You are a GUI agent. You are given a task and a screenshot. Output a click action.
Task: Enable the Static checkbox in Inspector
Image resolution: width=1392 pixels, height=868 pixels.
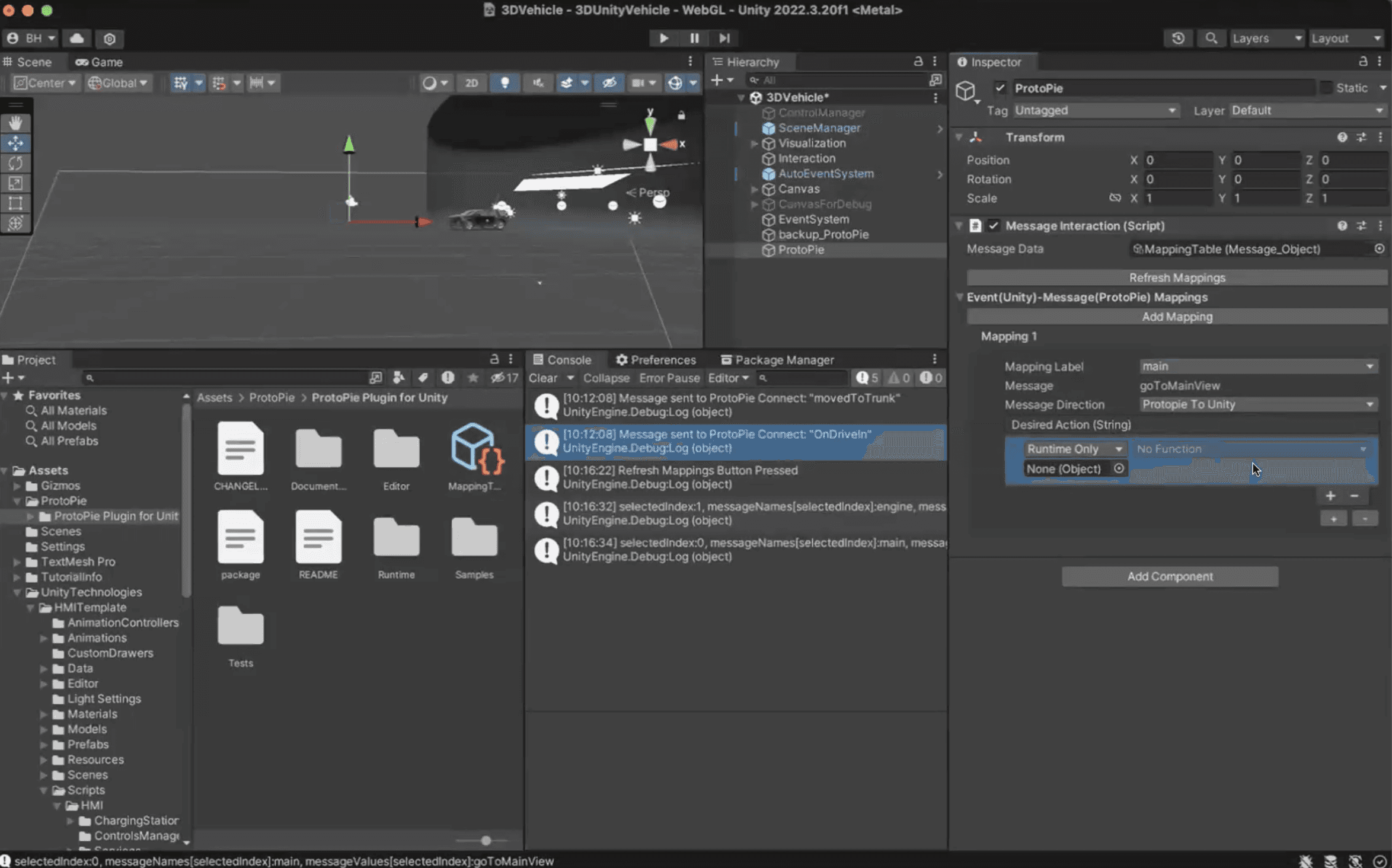tap(1327, 87)
